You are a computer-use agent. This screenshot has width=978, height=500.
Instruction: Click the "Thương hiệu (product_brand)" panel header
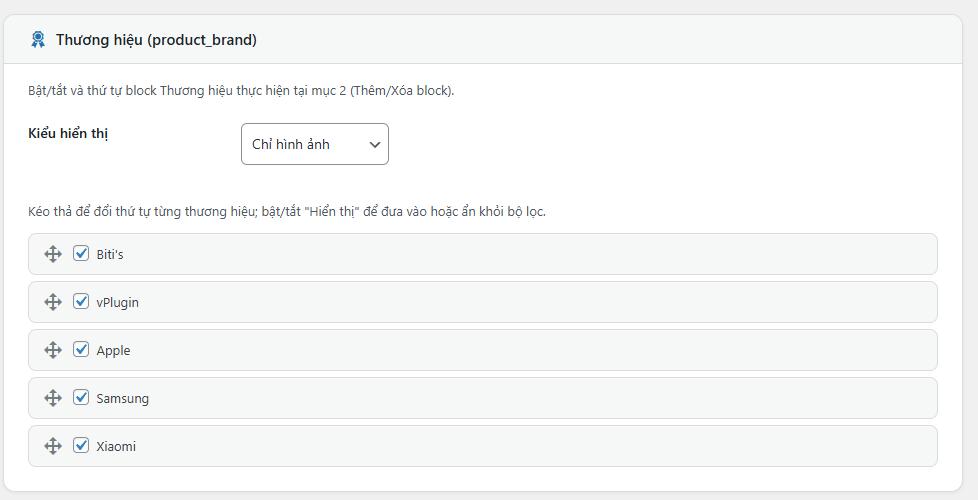click(x=156, y=40)
